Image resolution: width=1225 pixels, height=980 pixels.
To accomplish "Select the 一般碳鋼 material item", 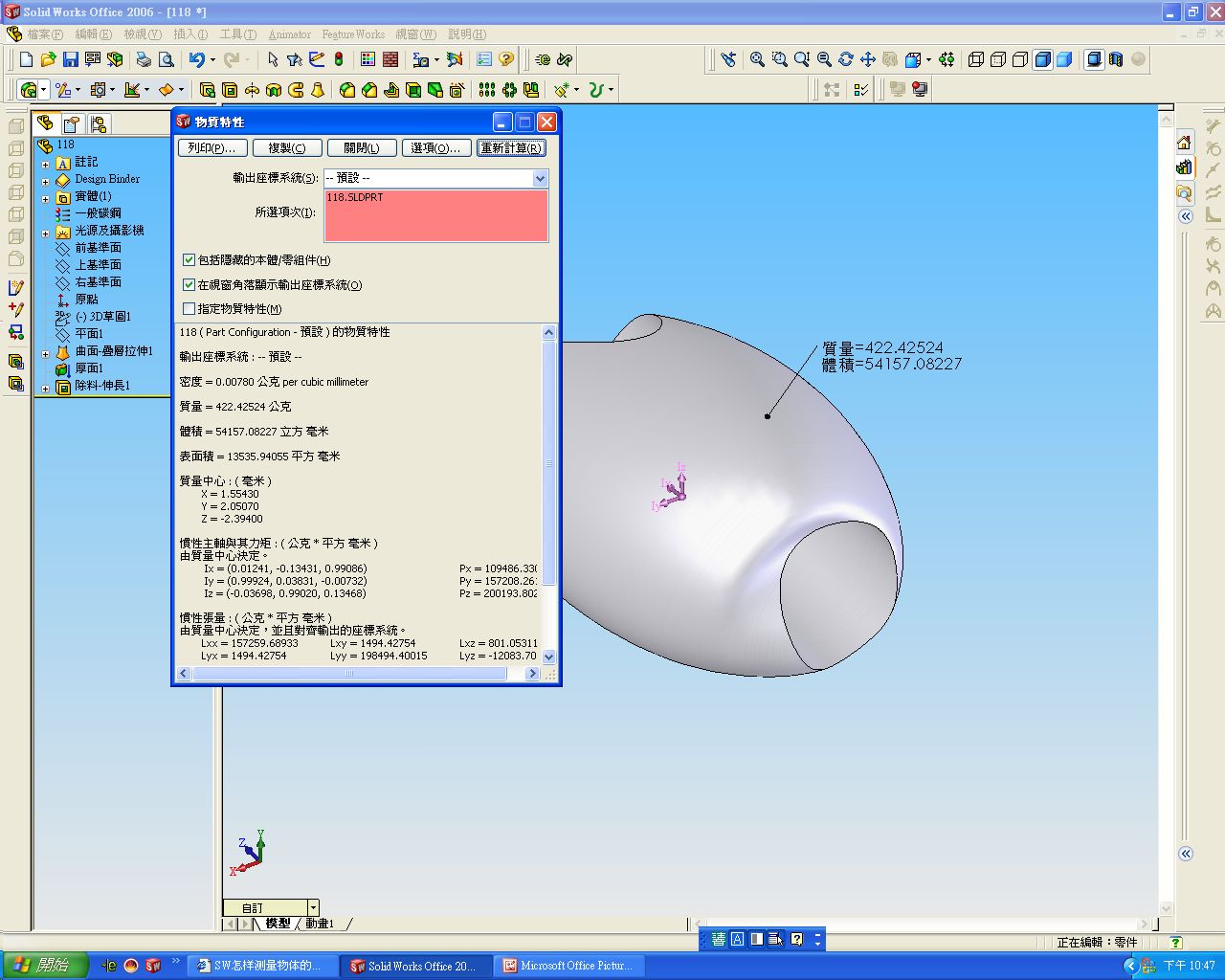I will [x=98, y=213].
